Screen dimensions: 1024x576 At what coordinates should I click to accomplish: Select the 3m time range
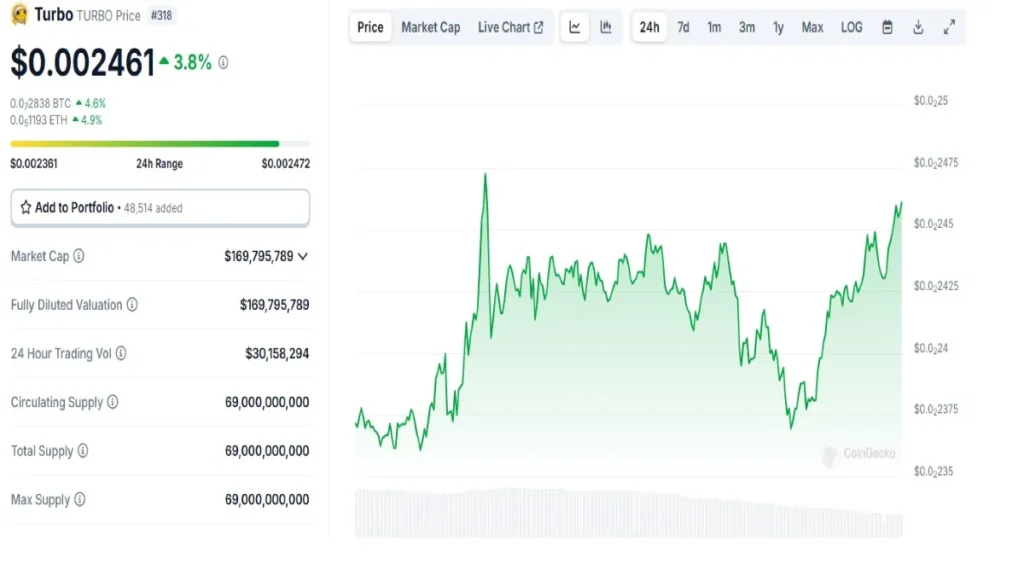tap(746, 27)
